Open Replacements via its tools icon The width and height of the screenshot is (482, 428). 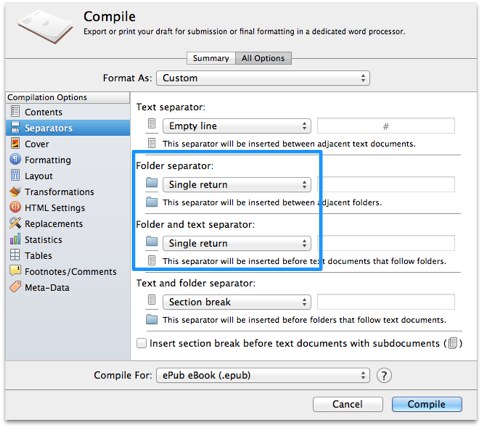point(15,223)
